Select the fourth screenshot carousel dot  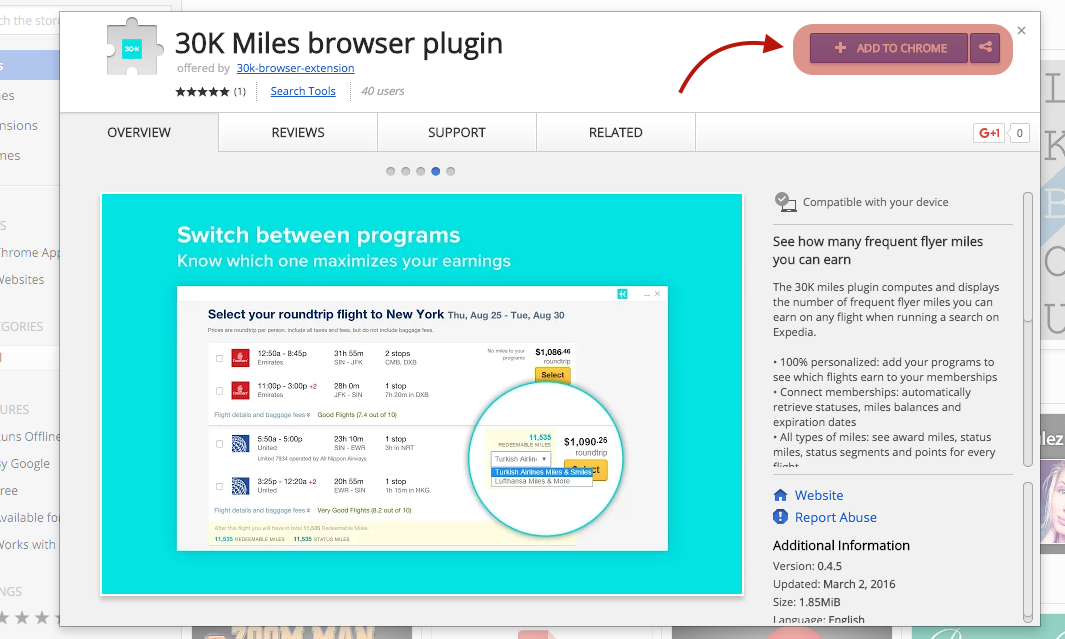pos(435,171)
